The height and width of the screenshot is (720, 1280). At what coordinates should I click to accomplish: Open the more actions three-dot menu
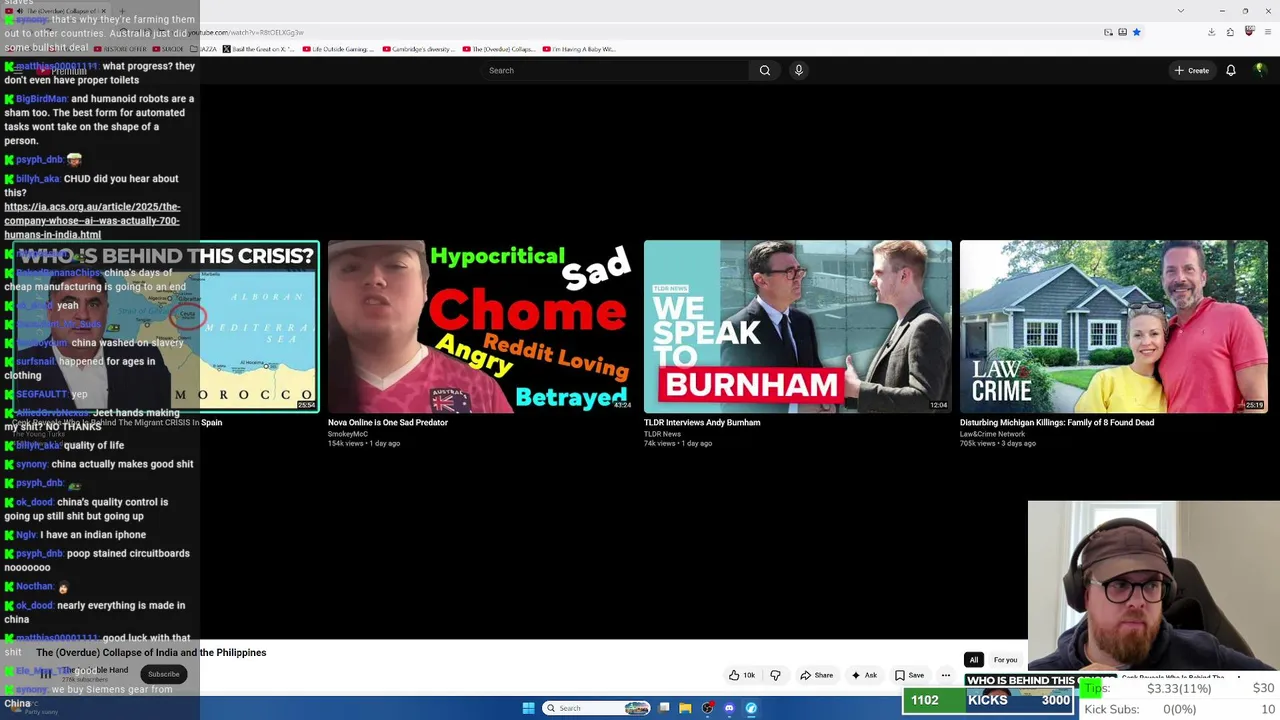(945, 675)
